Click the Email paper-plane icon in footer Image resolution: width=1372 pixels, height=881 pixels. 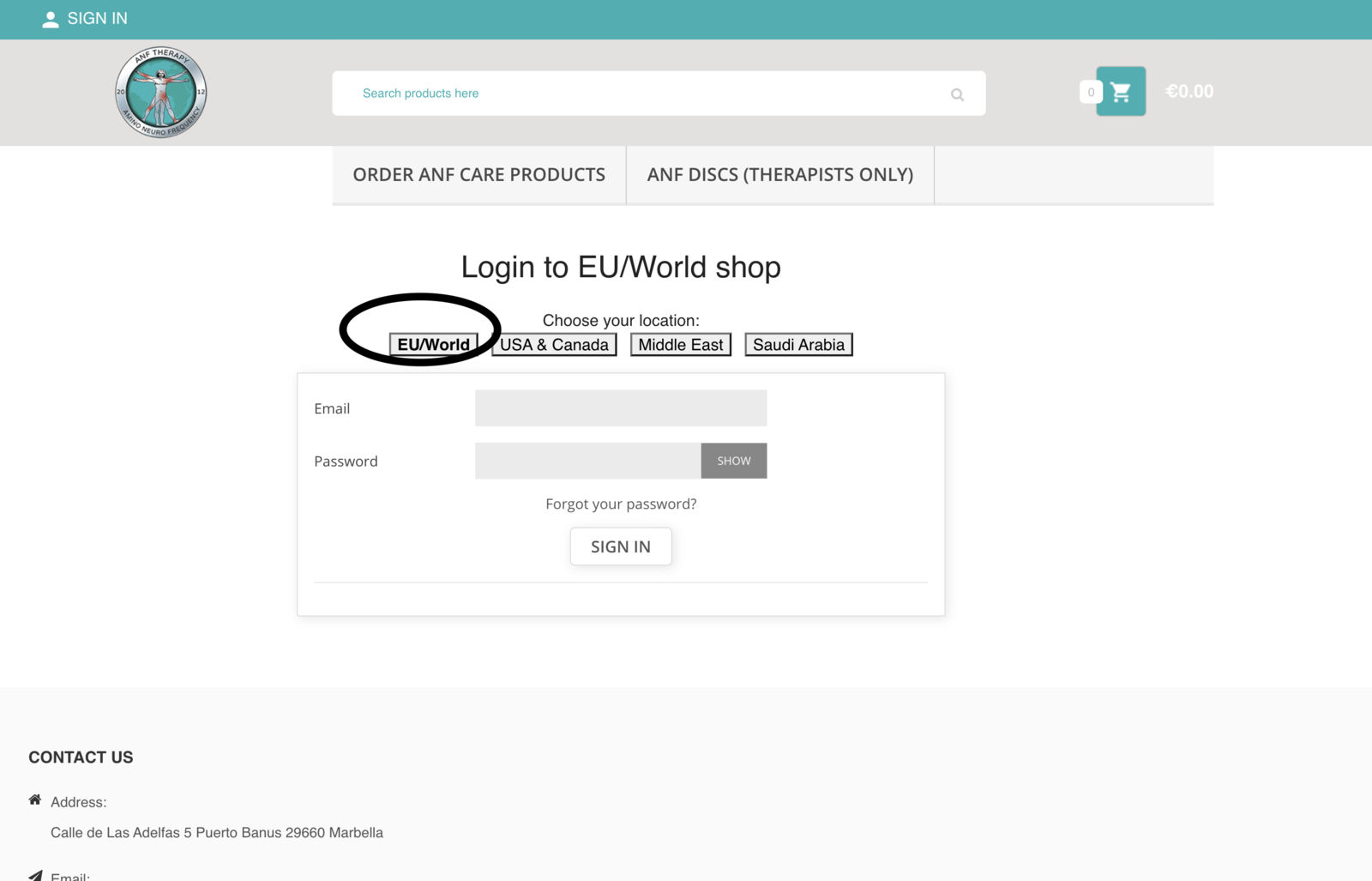[35, 876]
